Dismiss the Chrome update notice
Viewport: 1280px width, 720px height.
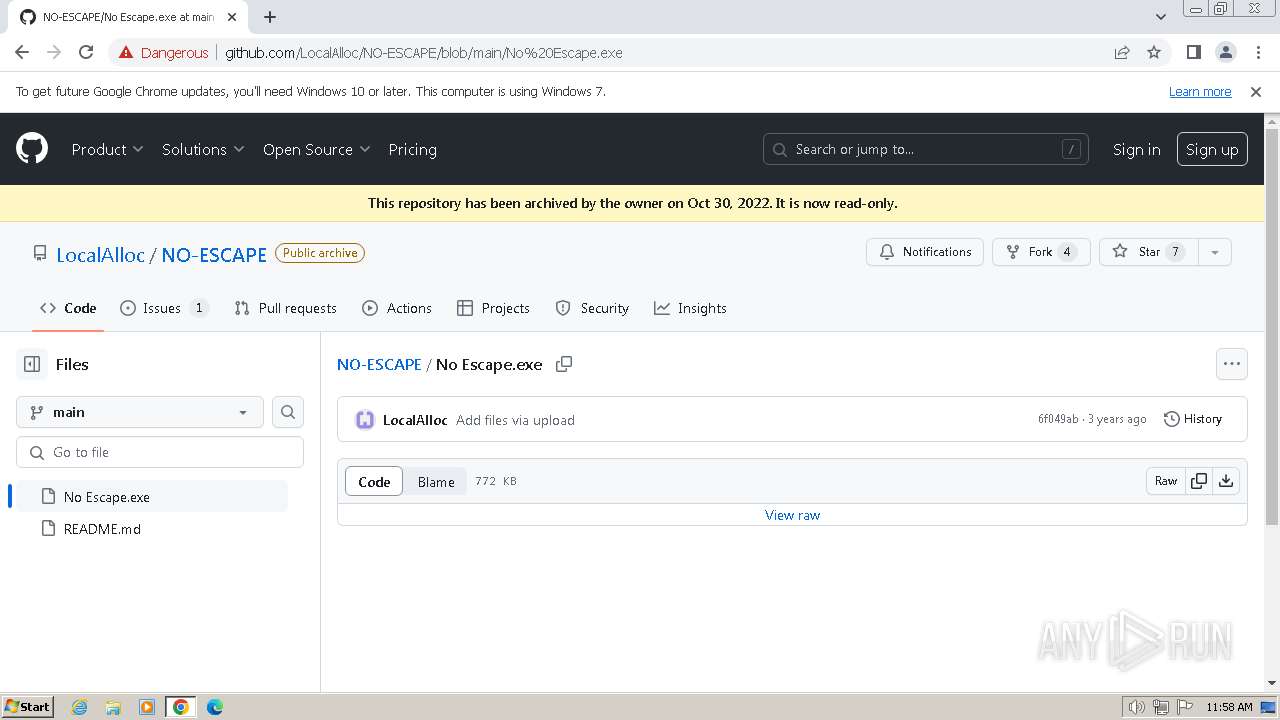(x=1256, y=92)
